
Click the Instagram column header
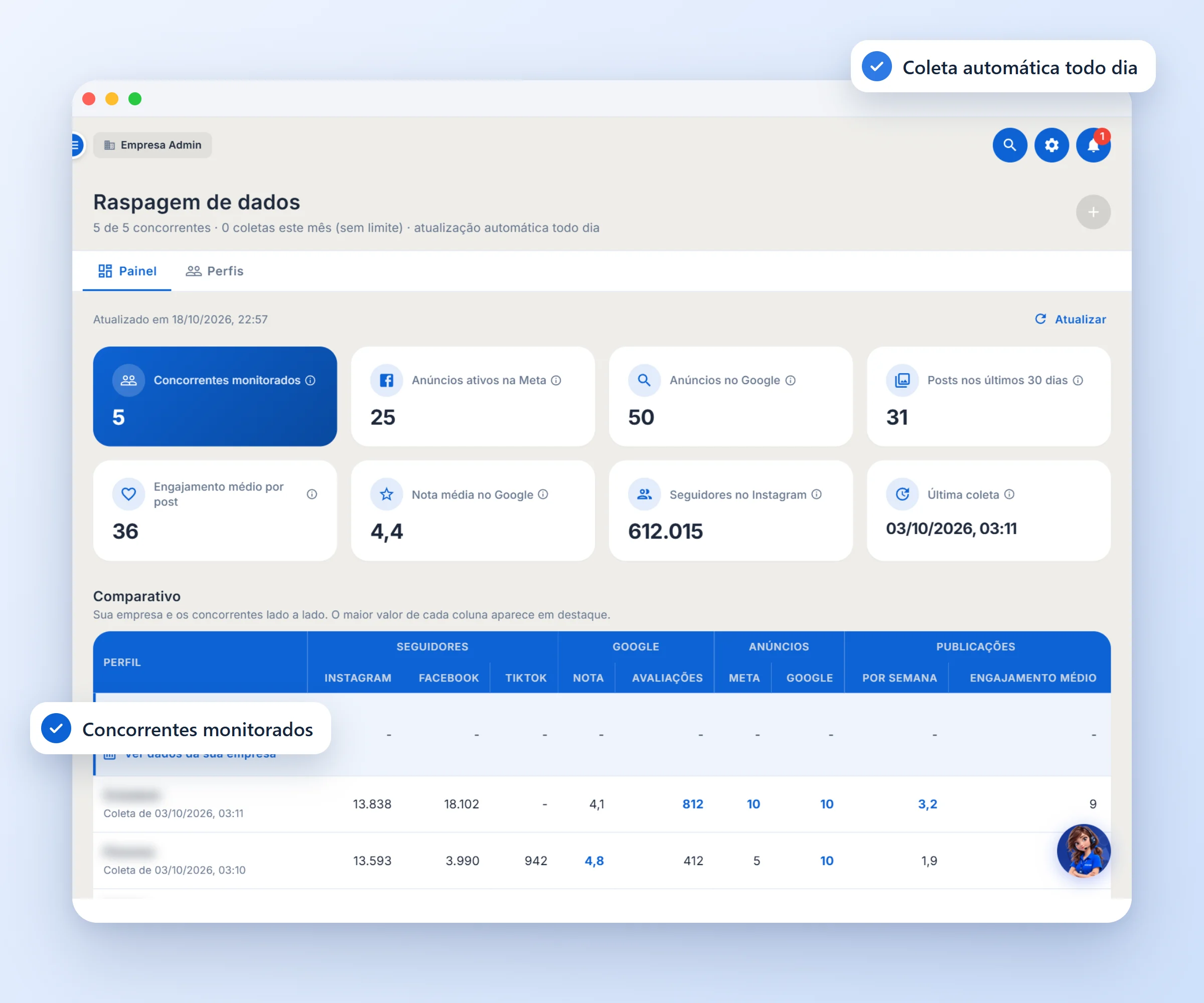tap(358, 678)
